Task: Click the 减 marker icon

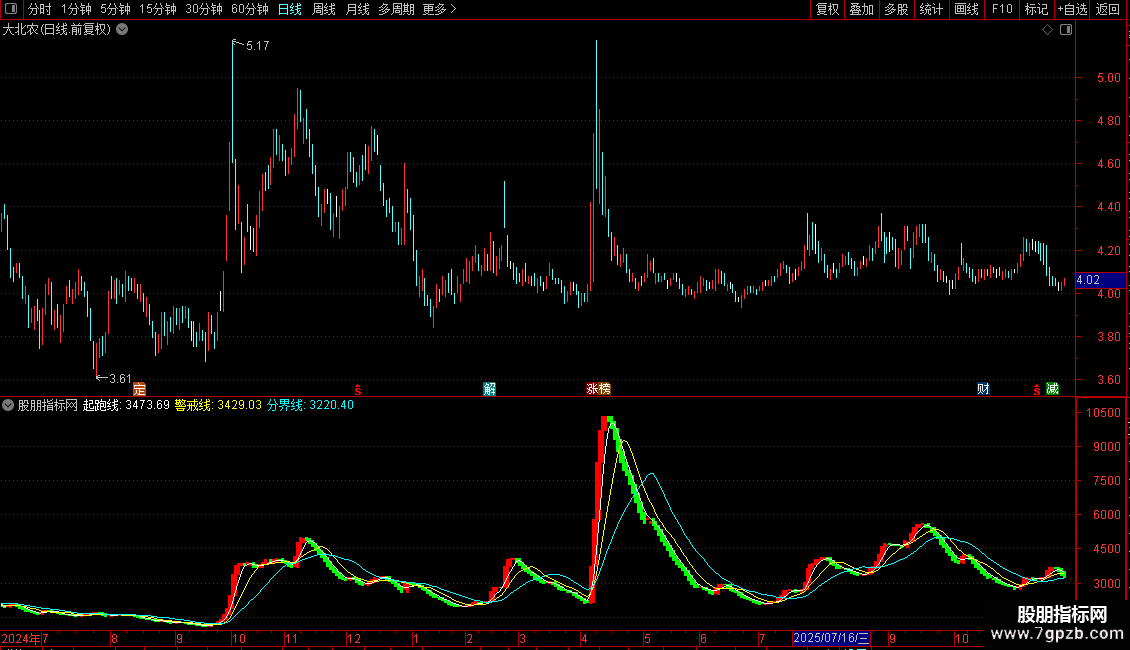Action: [1052, 389]
